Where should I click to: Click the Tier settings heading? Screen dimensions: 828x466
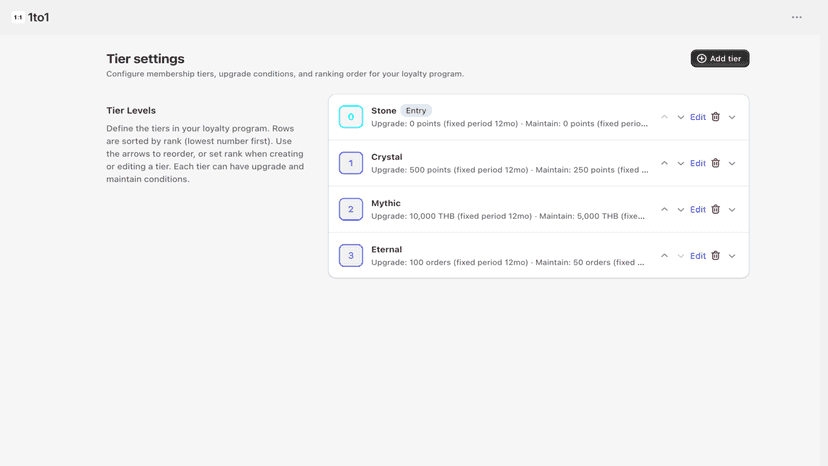145,59
